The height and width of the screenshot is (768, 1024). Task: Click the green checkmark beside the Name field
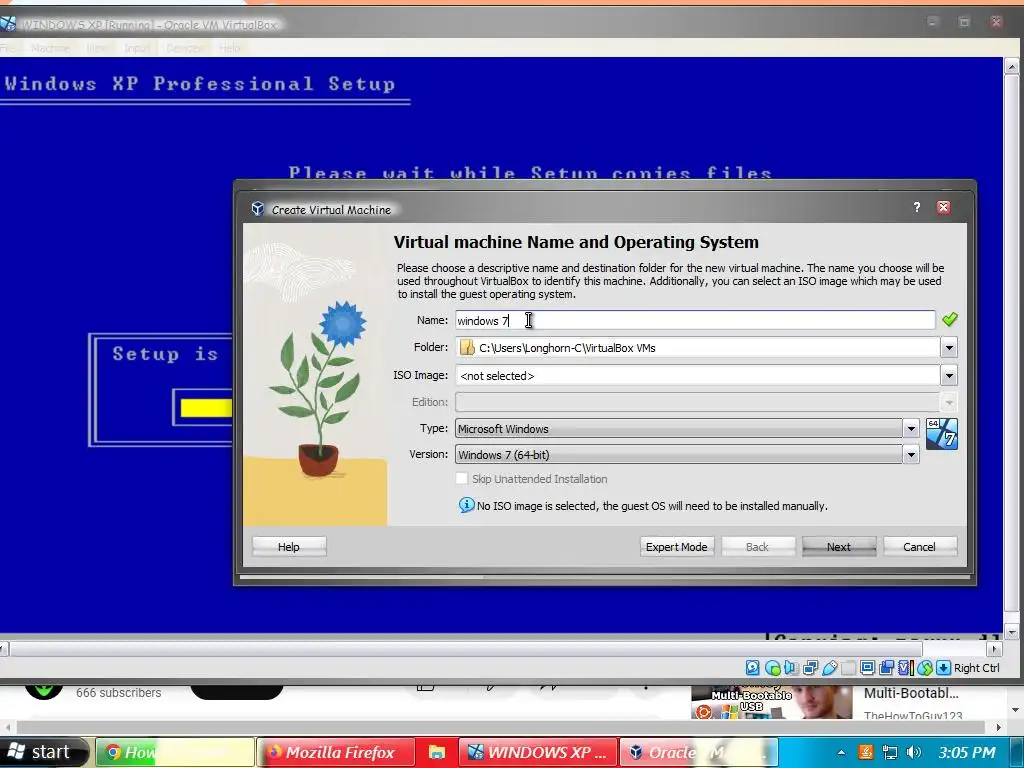point(950,319)
